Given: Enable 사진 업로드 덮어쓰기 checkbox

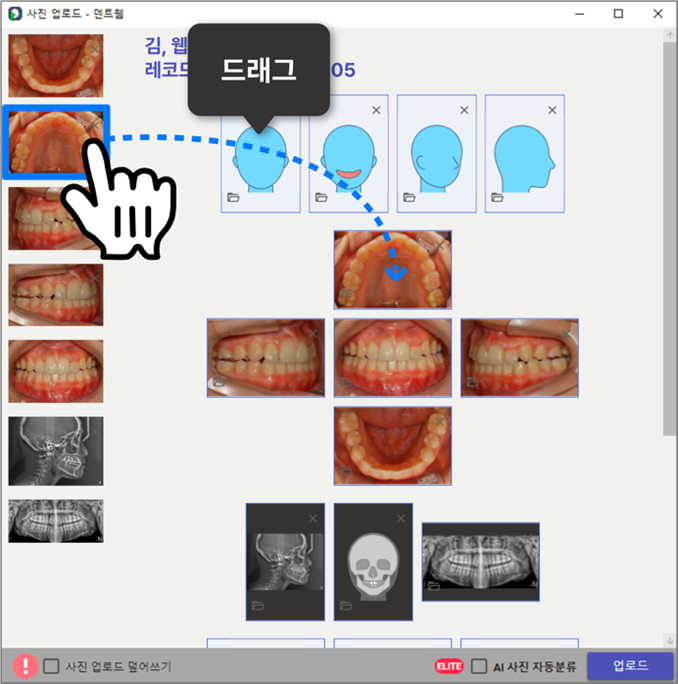Looking at the screenshot, I should [51, 666].
